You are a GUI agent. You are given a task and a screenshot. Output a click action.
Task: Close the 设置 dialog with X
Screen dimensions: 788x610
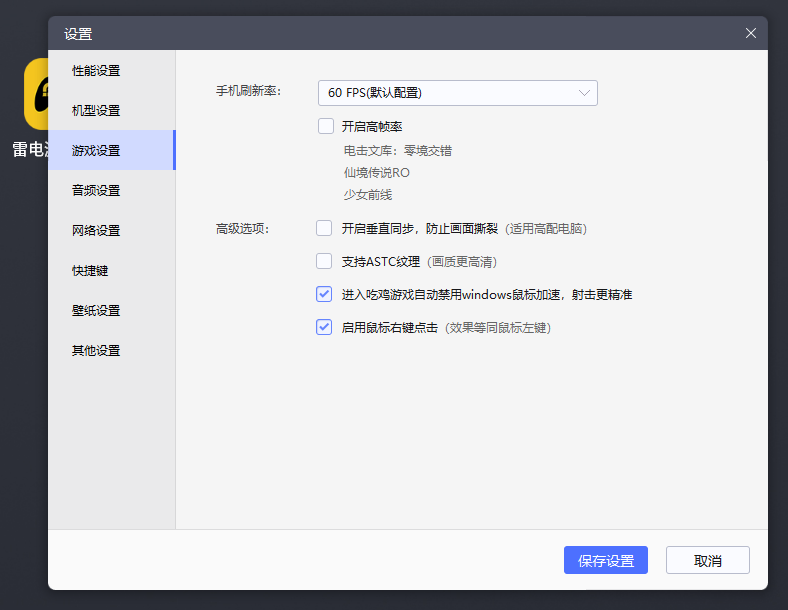750,33
